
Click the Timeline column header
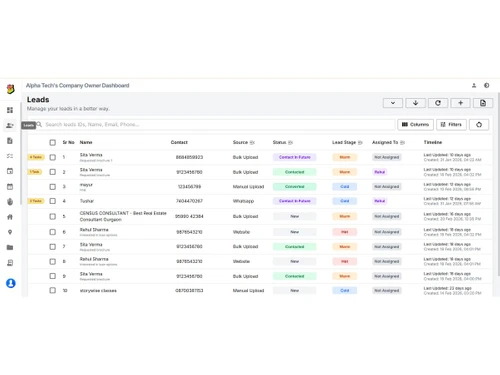coord(433,142)
